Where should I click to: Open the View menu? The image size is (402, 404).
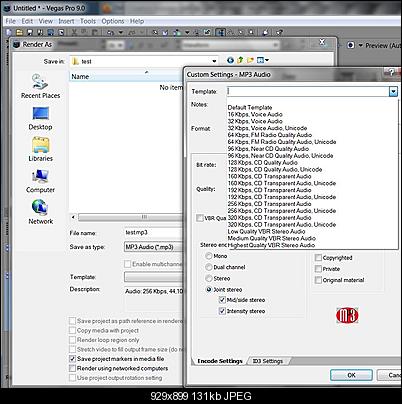[x=46, y=21]
